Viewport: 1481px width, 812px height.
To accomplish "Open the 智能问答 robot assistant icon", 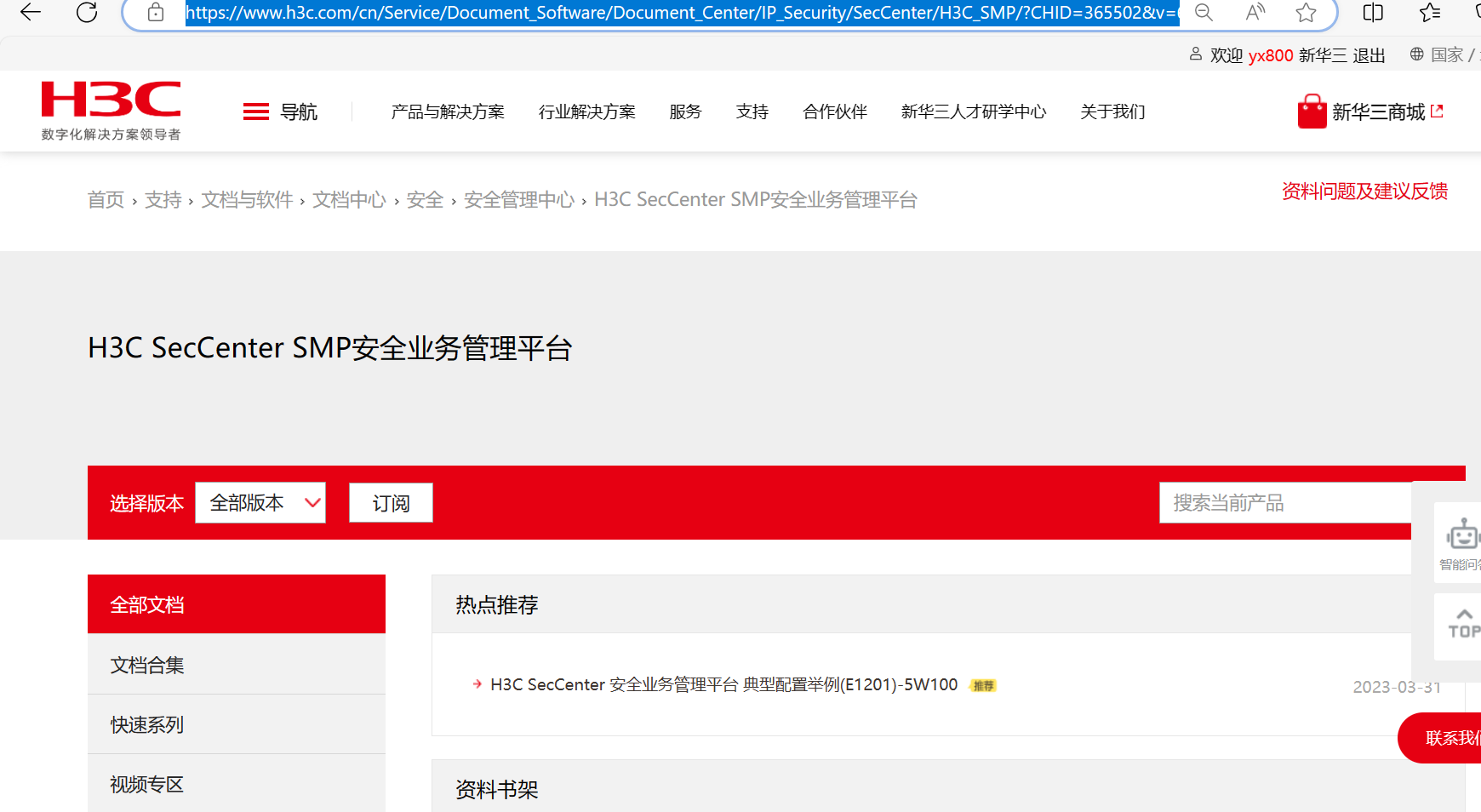I will tap(1462, 535).
